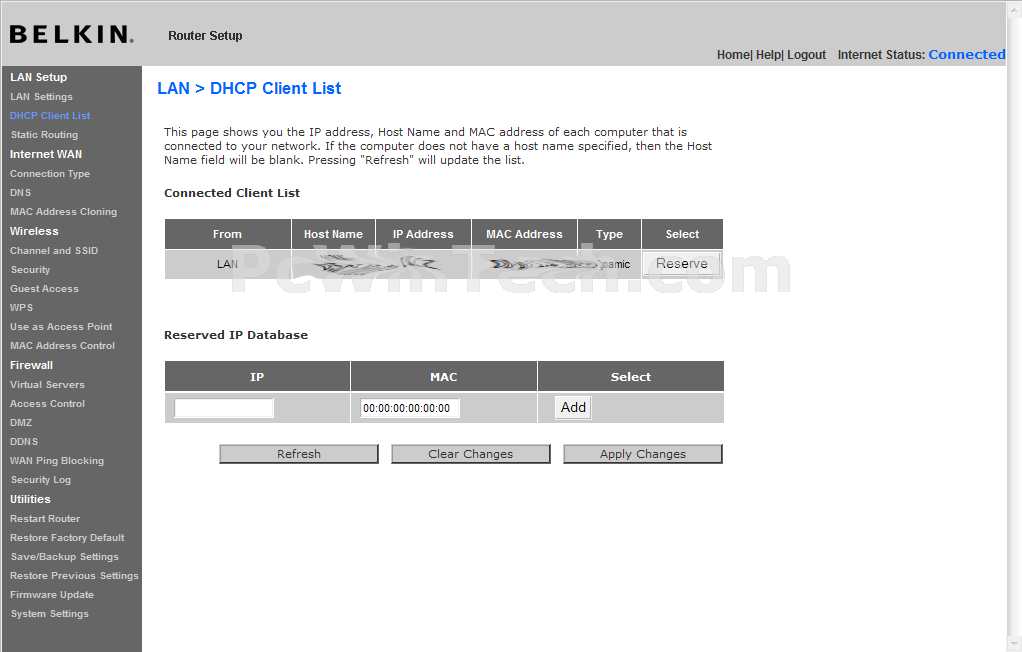Click the Wireless section heading
1022x652 pixels.
click(34, 231)
